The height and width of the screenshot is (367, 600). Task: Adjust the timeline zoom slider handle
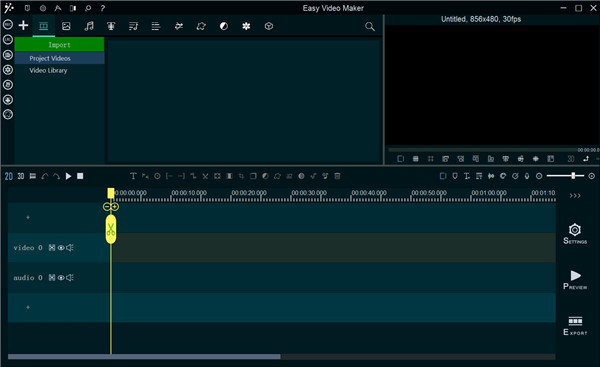pyautogui.click(x=573, y=176)
